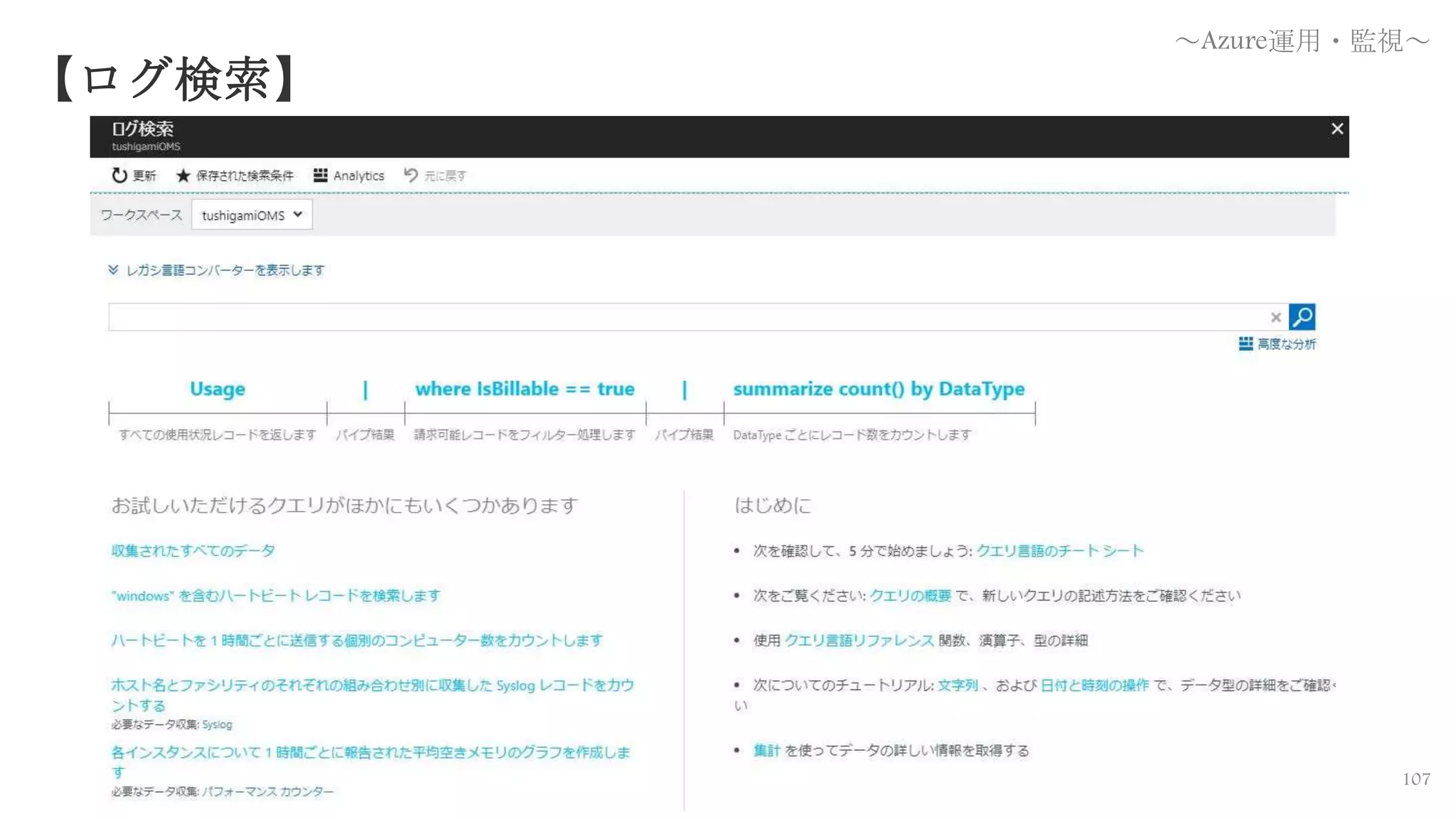Select 'summarize count() by DataType' segment
Screen dimensions: 1456x819
(x=879, y=389)
